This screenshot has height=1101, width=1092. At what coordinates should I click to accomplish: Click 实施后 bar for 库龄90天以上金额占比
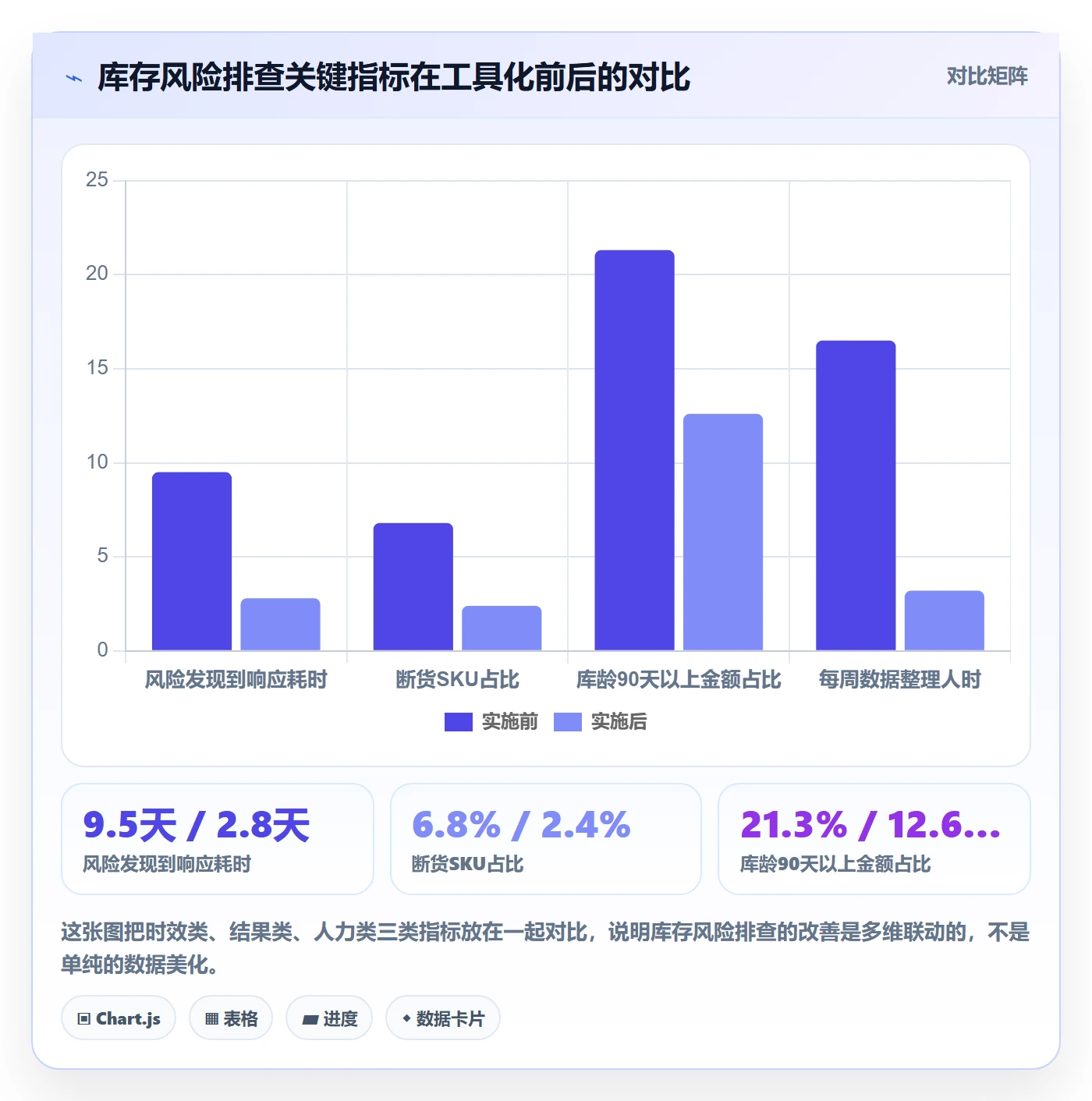click(x=723, y=532)
